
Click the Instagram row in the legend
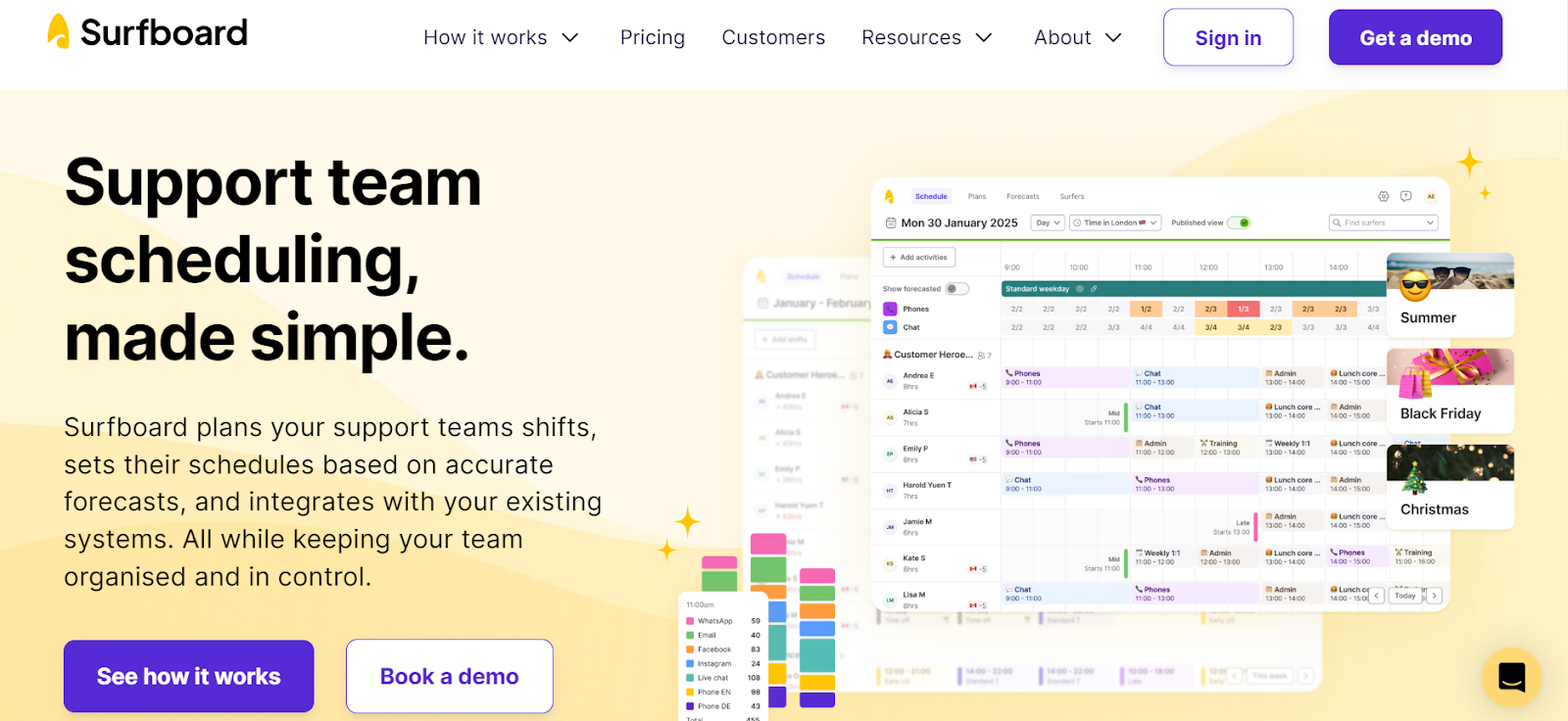(723, 663)
